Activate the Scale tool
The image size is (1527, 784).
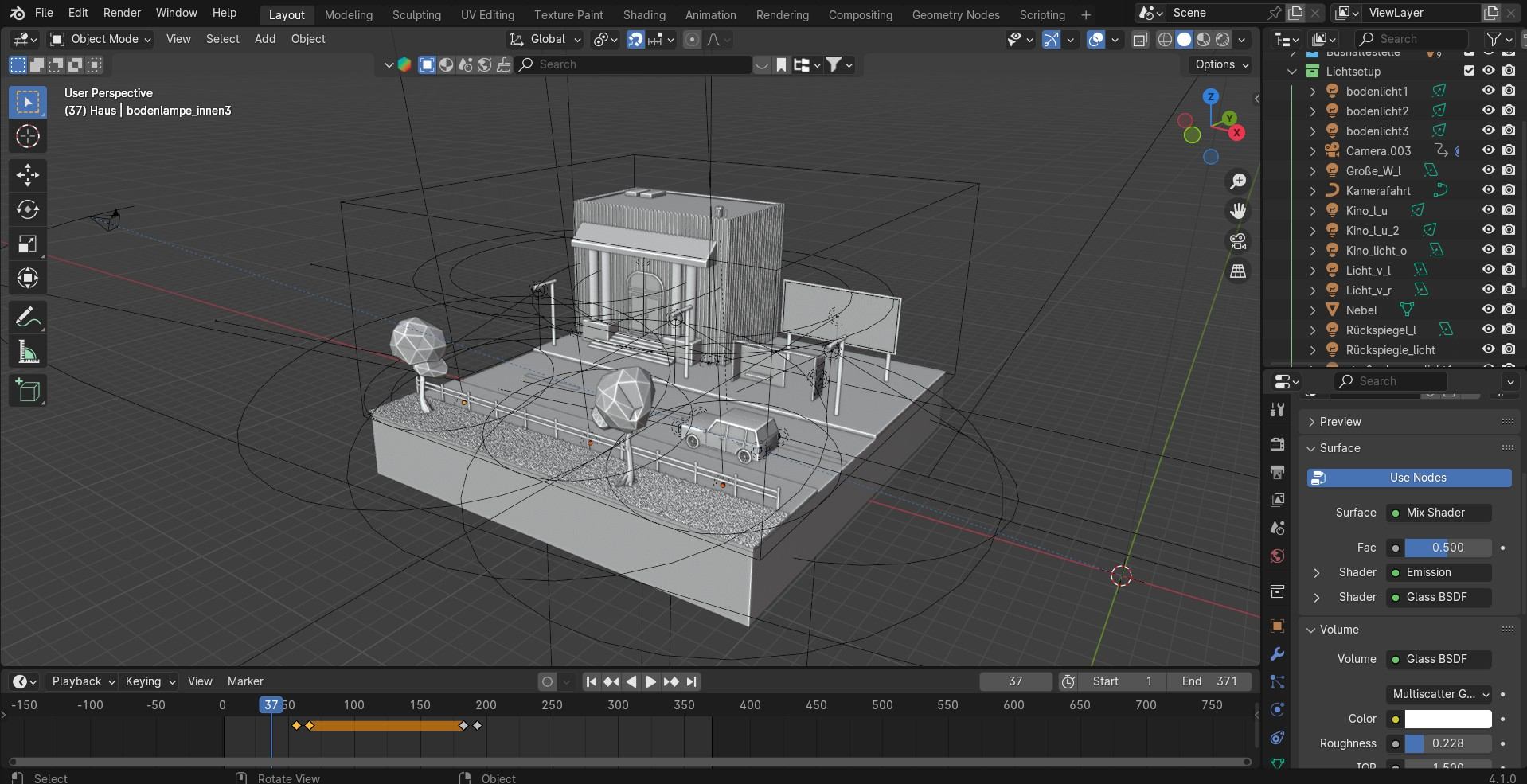(28, 244)
